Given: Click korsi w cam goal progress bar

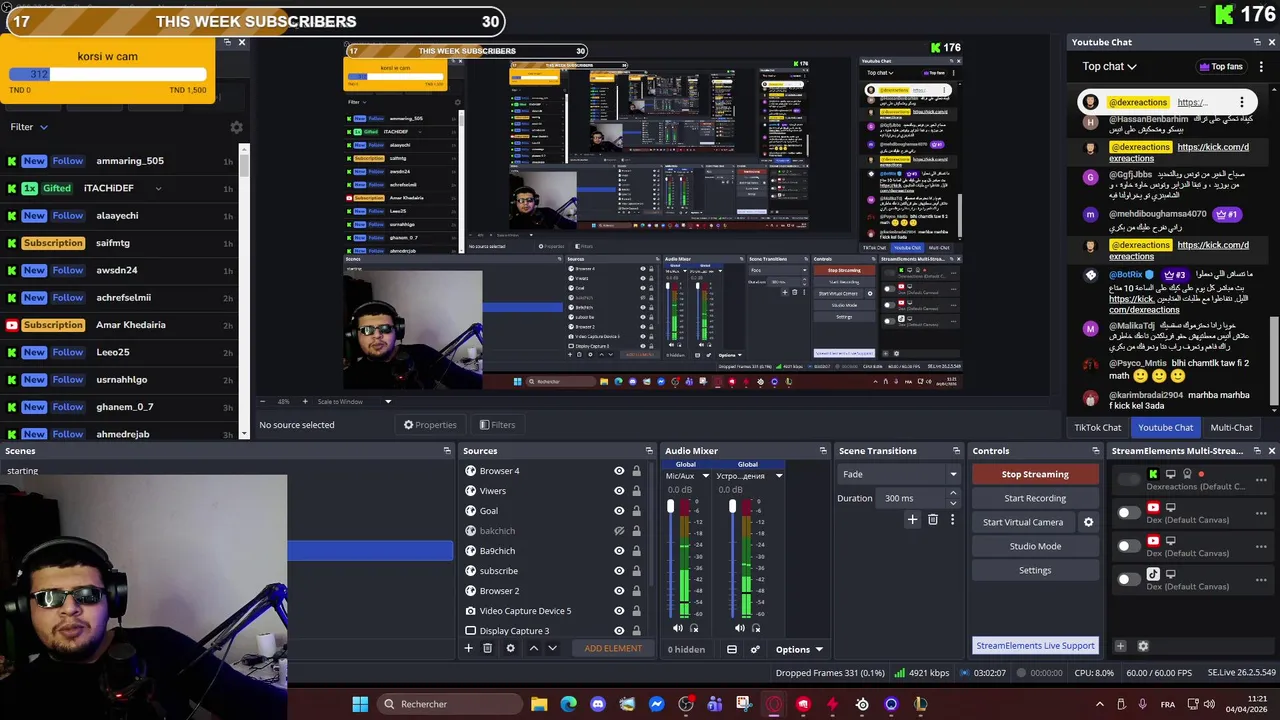Looking at the screenshot, I should [x=107, y=74].
